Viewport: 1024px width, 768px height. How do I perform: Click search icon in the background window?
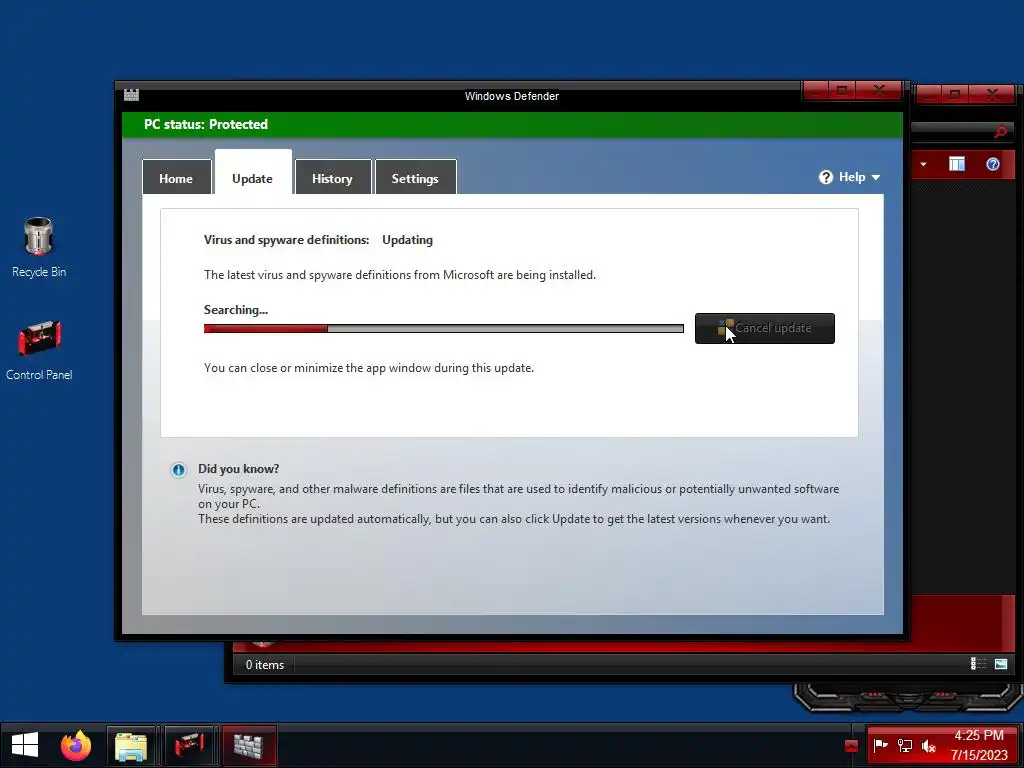[x=1000, y=133]
